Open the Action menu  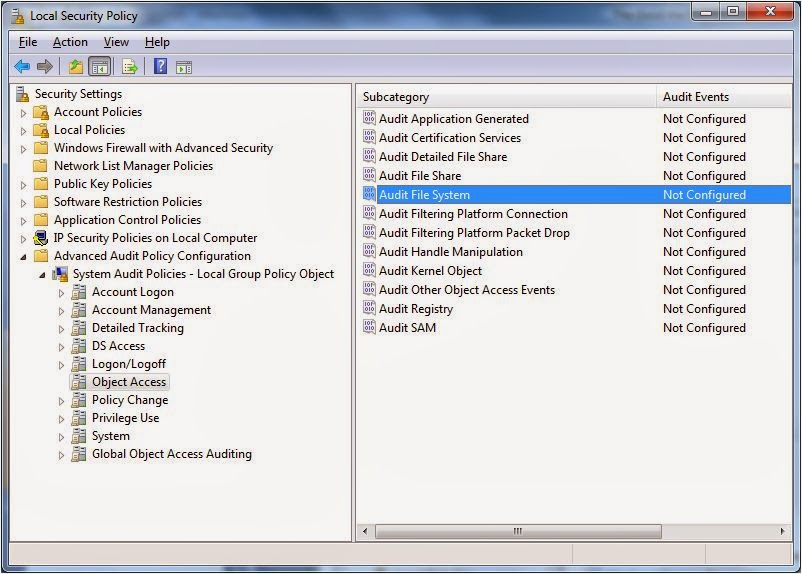pyautogui.click(x=70, y=42)
